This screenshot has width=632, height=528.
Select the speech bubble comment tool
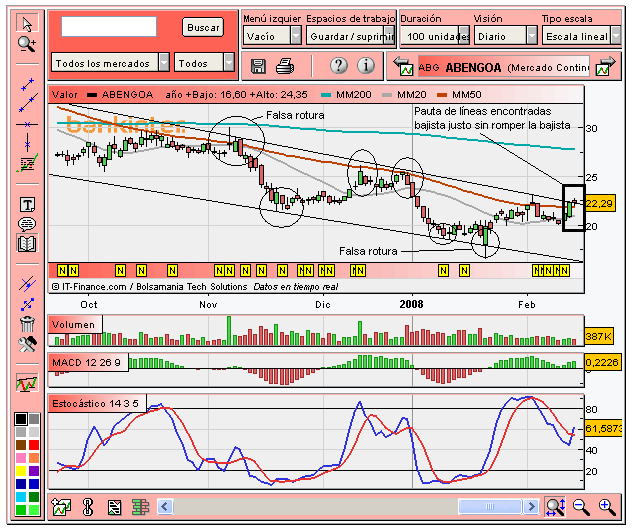click(27, 224)
